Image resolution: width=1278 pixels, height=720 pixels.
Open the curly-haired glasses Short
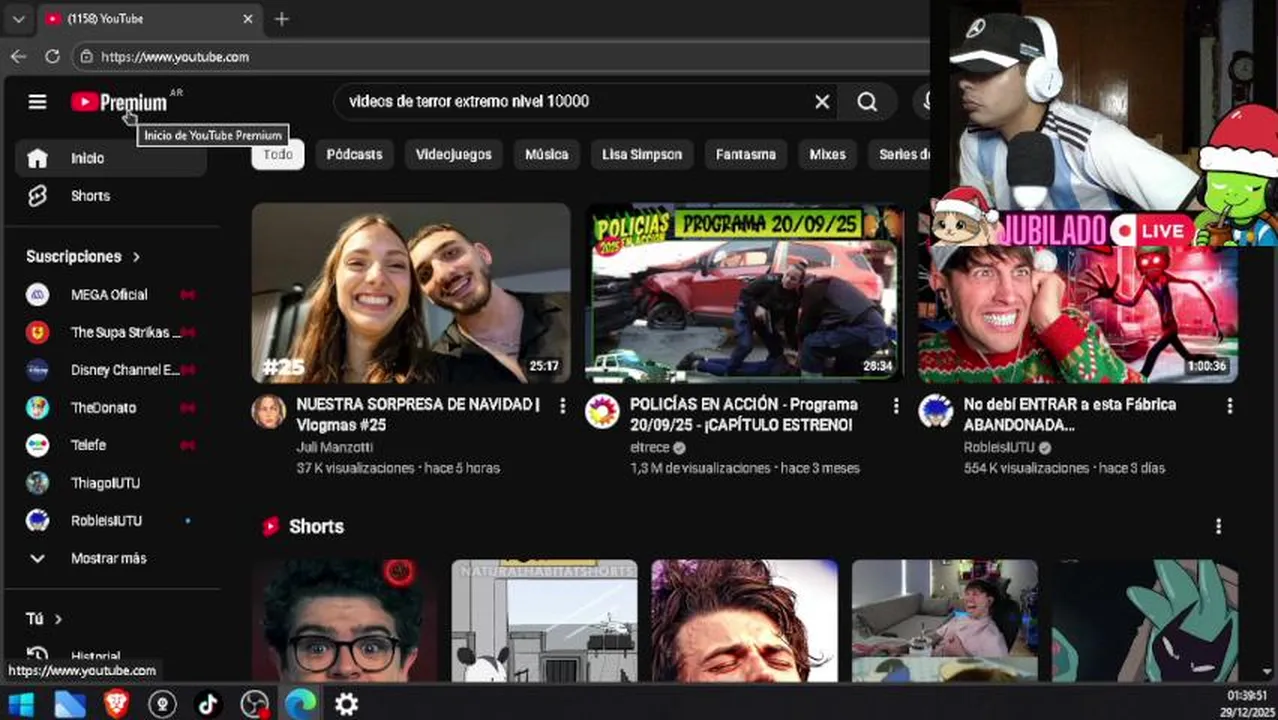tap(344, 620)
